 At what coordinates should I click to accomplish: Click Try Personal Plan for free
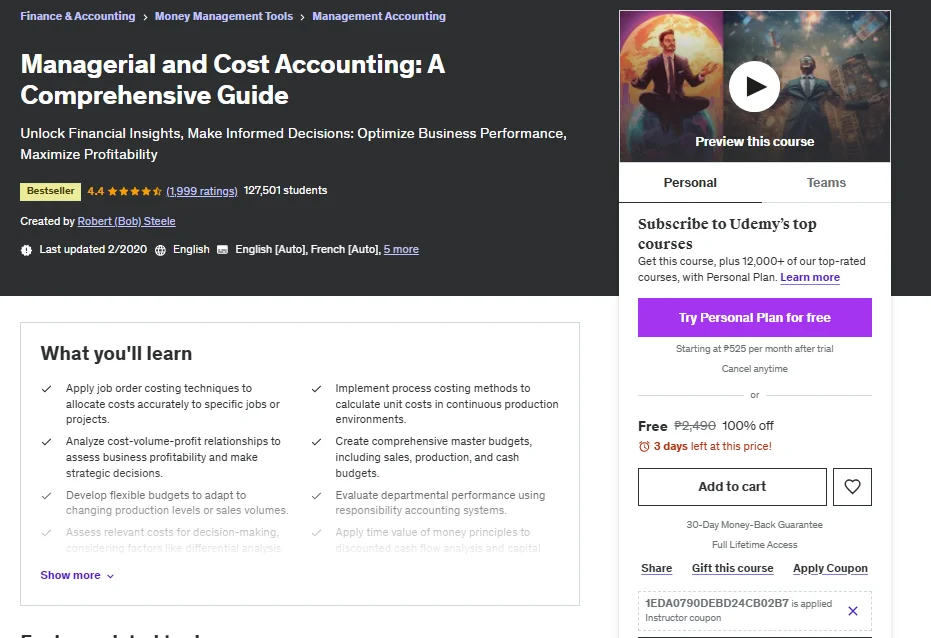755,318
